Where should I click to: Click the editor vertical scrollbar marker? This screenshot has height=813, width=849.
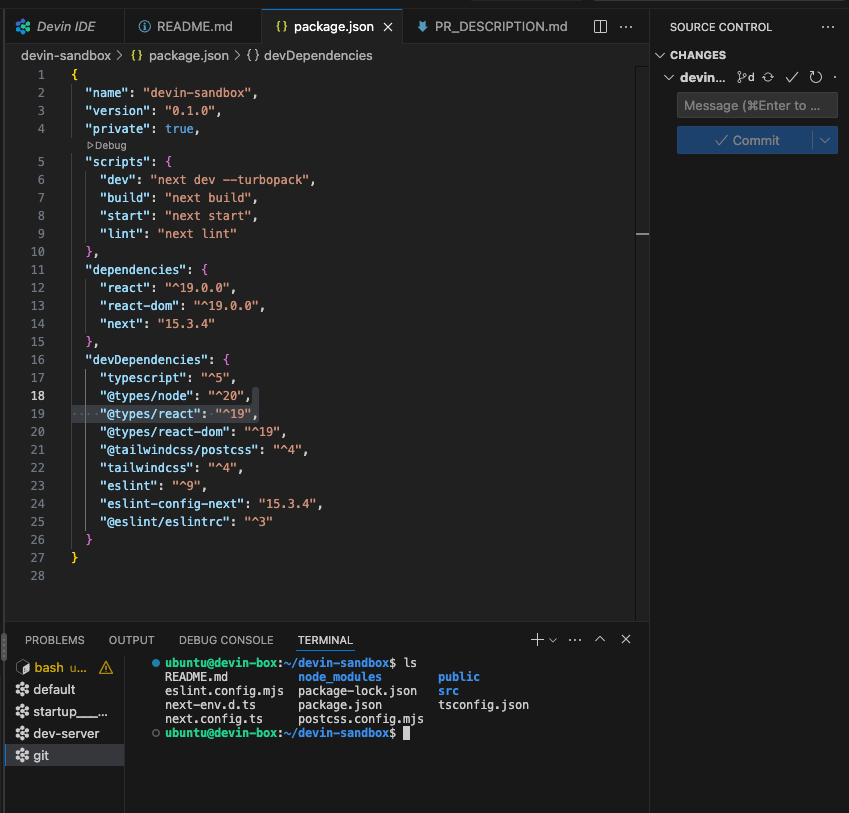click(642, 234)
